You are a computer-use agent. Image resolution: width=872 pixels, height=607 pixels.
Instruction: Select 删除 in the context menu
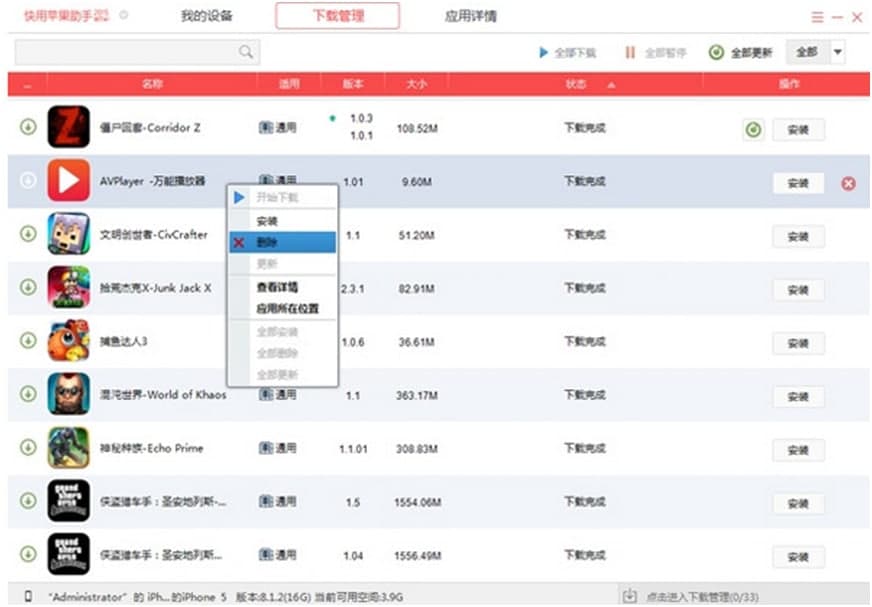267,242
